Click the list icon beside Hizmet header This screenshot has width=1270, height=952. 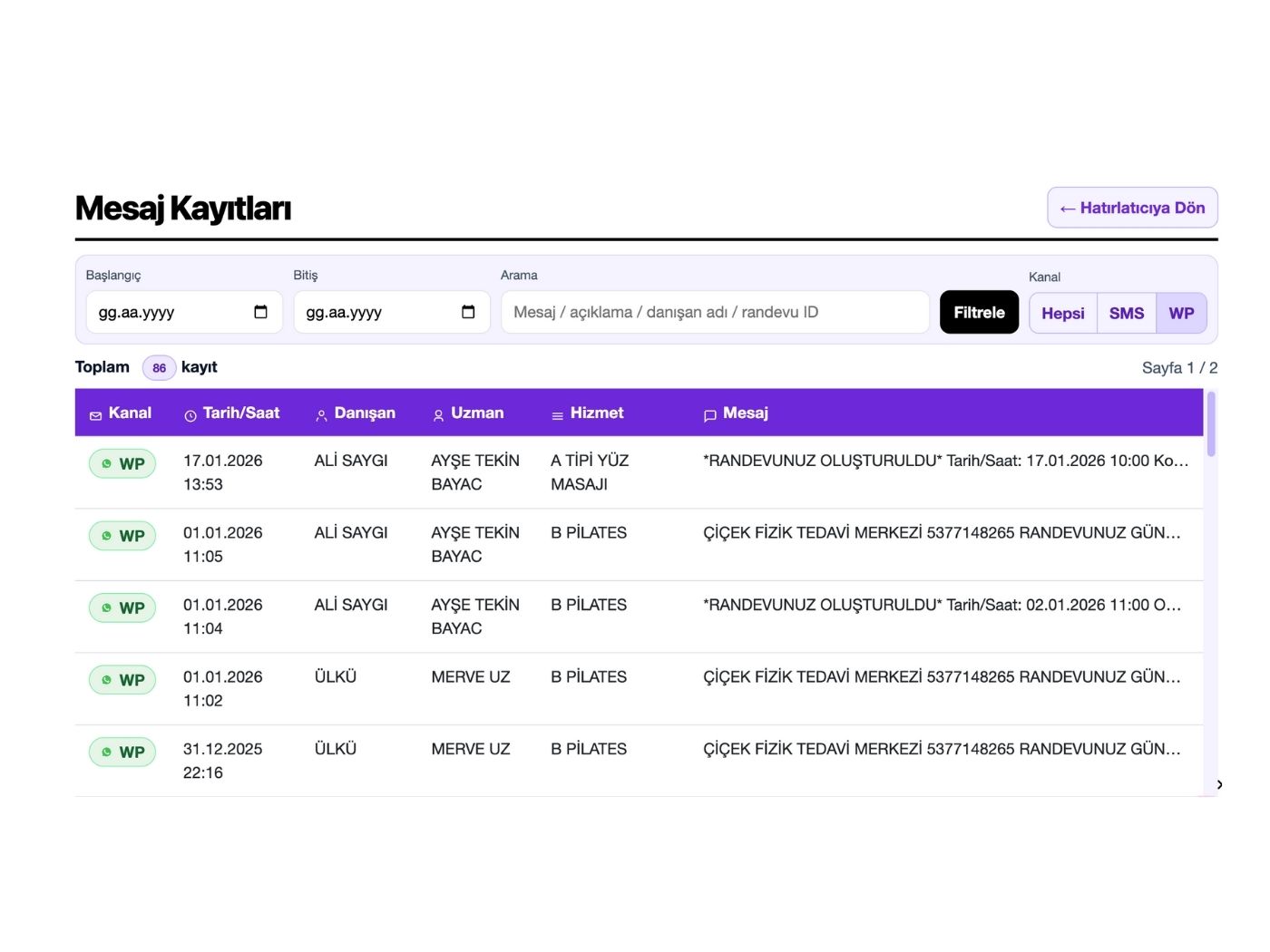[557, 415]
